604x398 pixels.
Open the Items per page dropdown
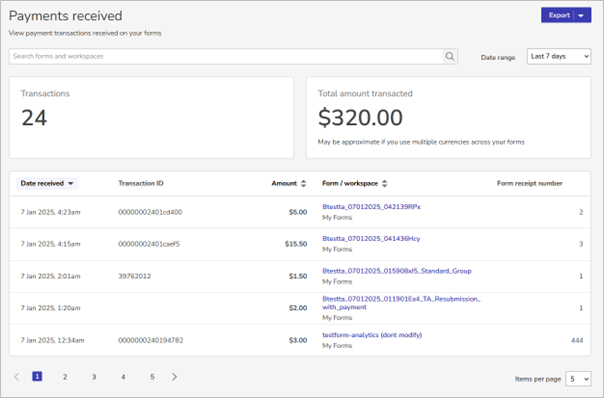click(578, 379)
